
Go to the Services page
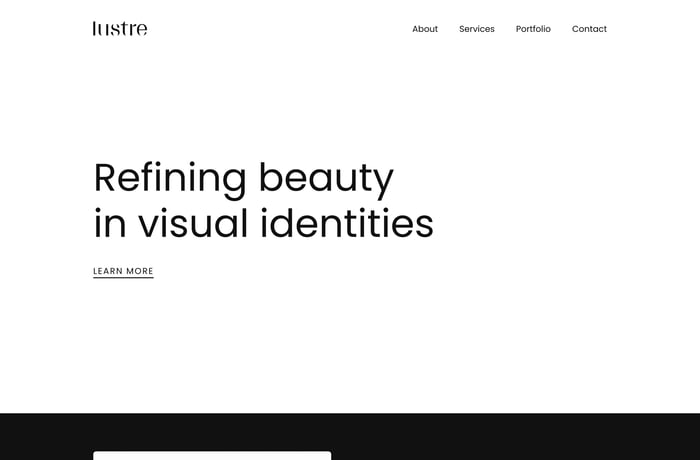click(476, 29)
